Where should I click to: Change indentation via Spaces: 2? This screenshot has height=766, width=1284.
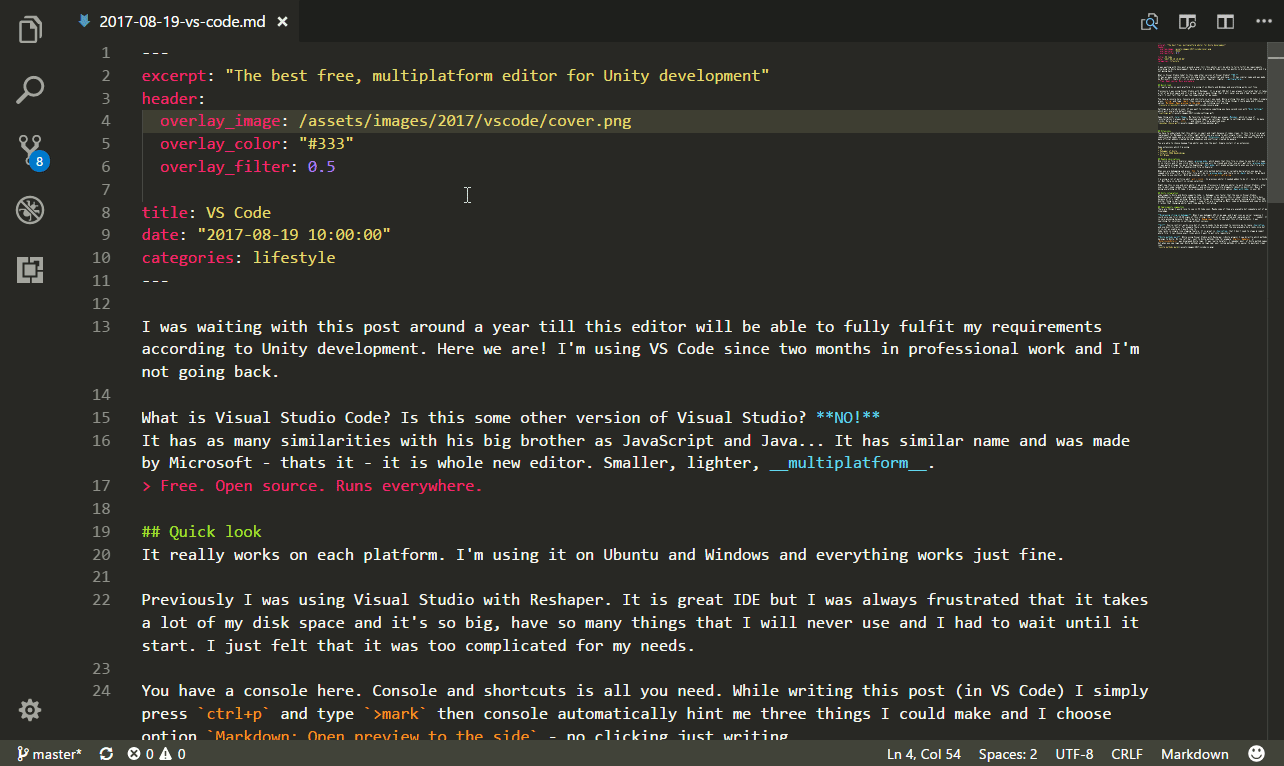click(1008, 754)
